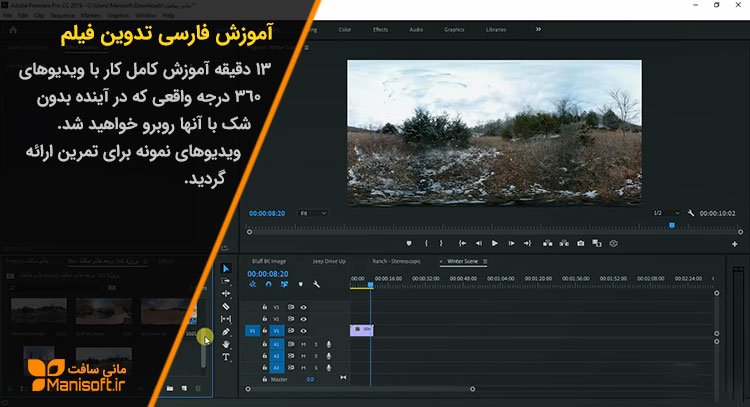Go to Out point in Program monitor
The image size is (750, 407).
pyautogui.click(x=527, y=243)
